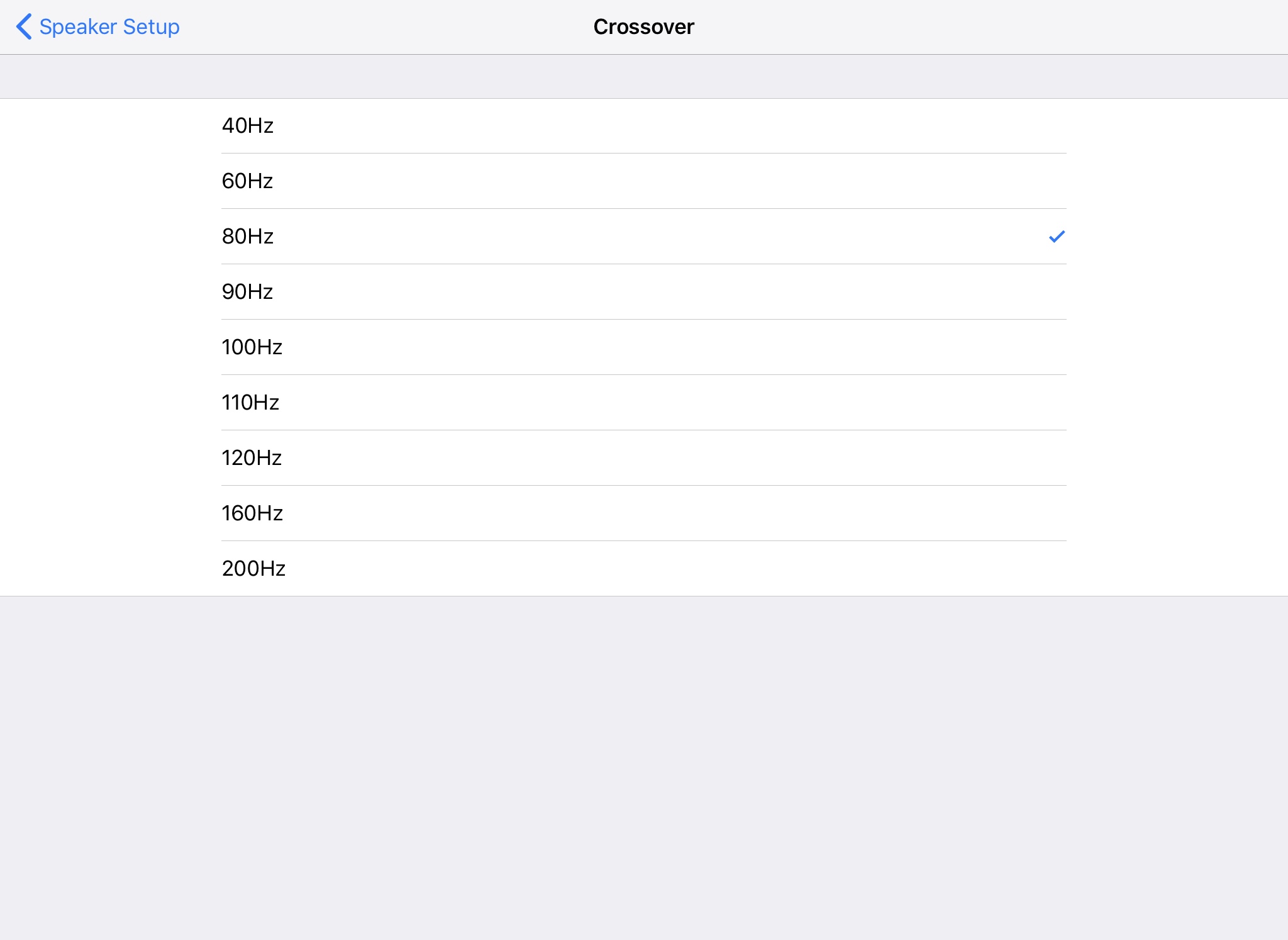1288x940 pixels.
Task: Select 120Hz from the list
Action: (x=252, y=458)
